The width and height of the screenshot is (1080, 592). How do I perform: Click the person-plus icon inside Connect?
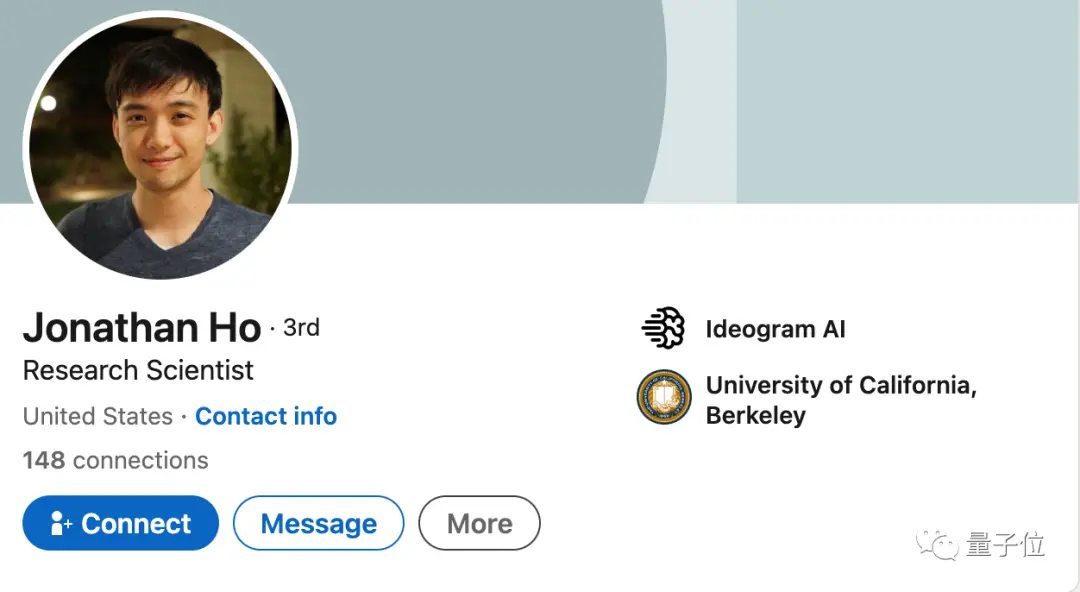[61, 524]
